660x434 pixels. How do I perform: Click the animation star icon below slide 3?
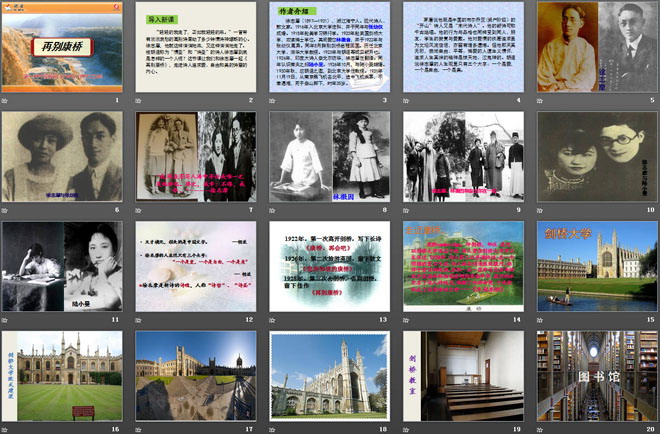coord(274,101)
